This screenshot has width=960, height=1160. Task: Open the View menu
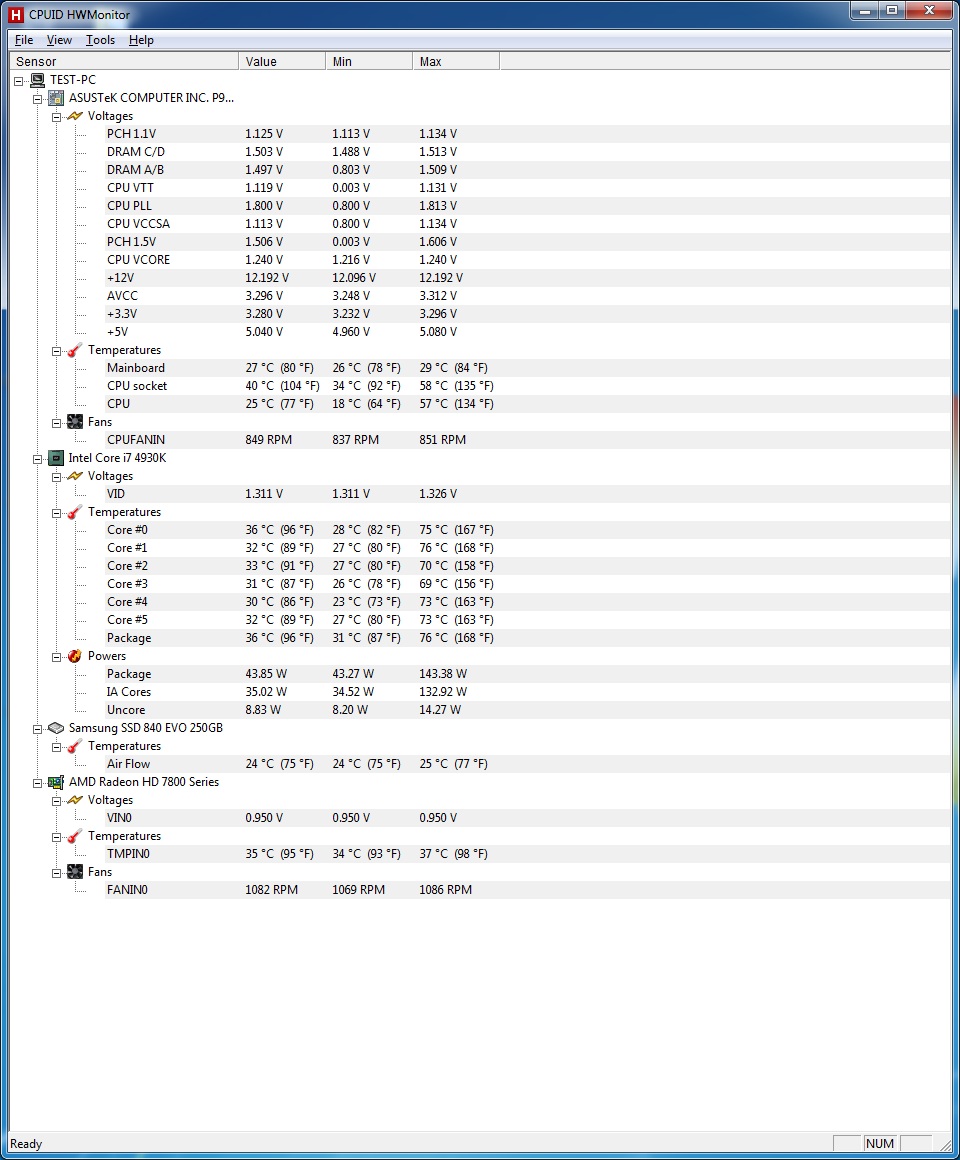point(59,40)
